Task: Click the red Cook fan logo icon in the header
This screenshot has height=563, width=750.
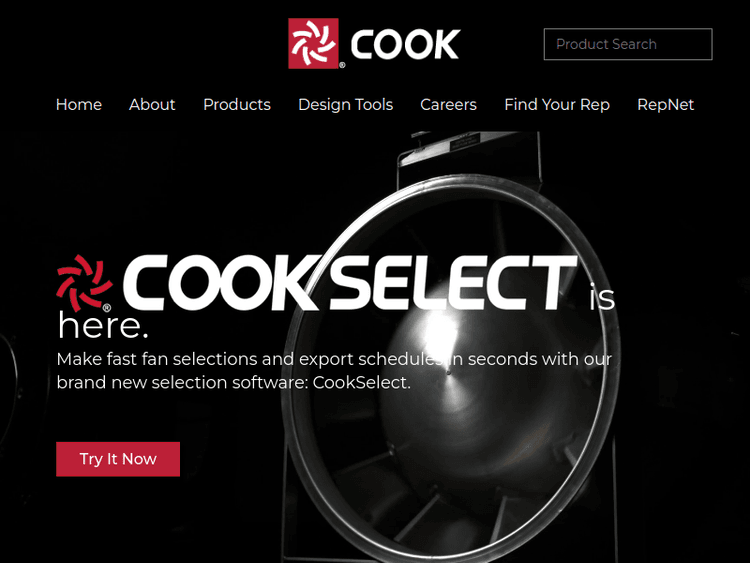Action: [x=313, y=44]
